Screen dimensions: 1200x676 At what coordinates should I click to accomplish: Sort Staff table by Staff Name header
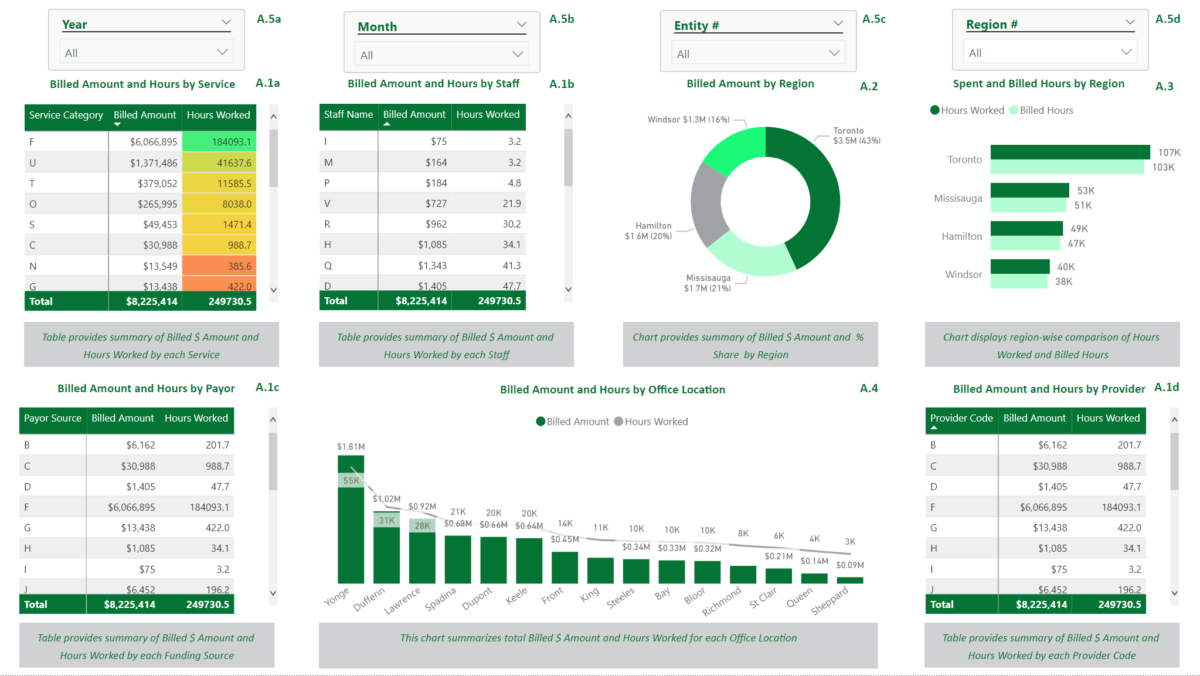click(x=349, y=114)
